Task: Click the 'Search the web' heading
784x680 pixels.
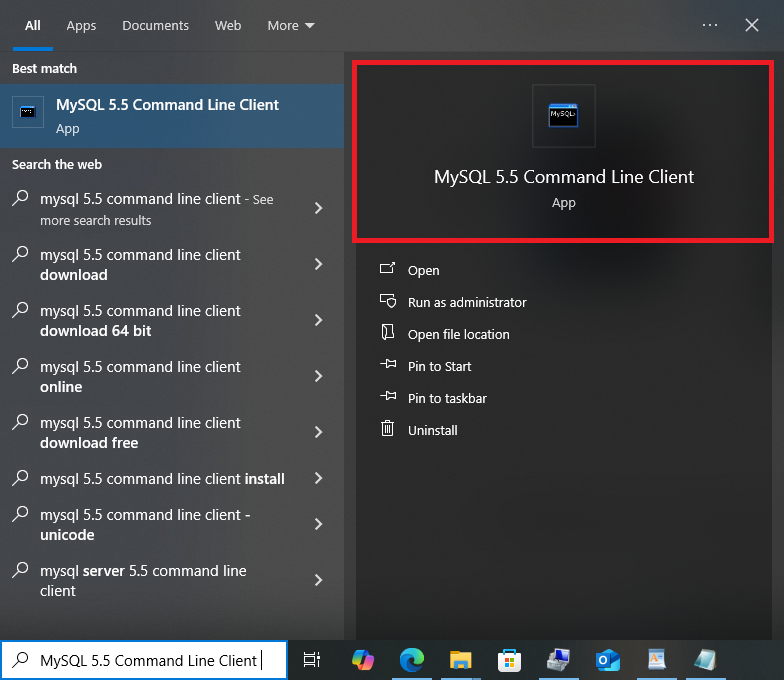Action: point(57,164)
